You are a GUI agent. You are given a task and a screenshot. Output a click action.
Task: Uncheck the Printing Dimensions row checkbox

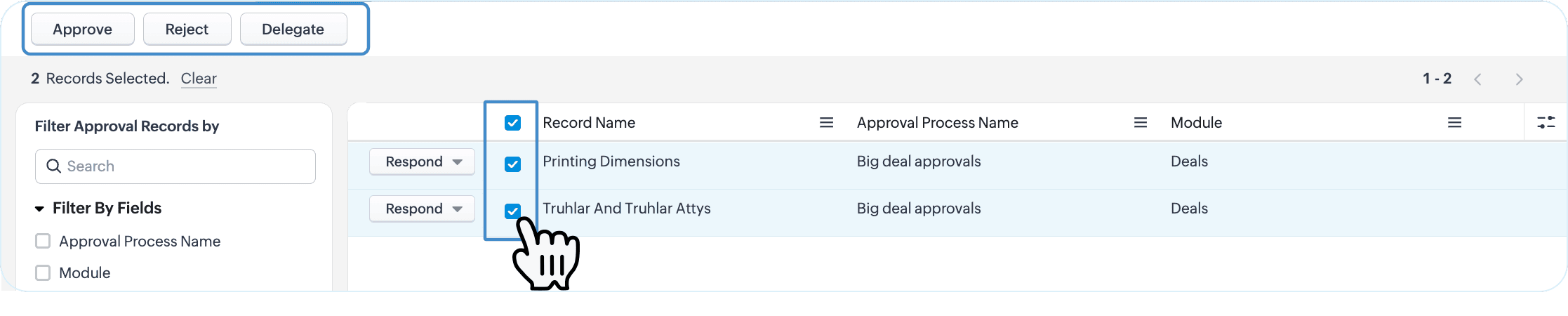tap(512, 164)
